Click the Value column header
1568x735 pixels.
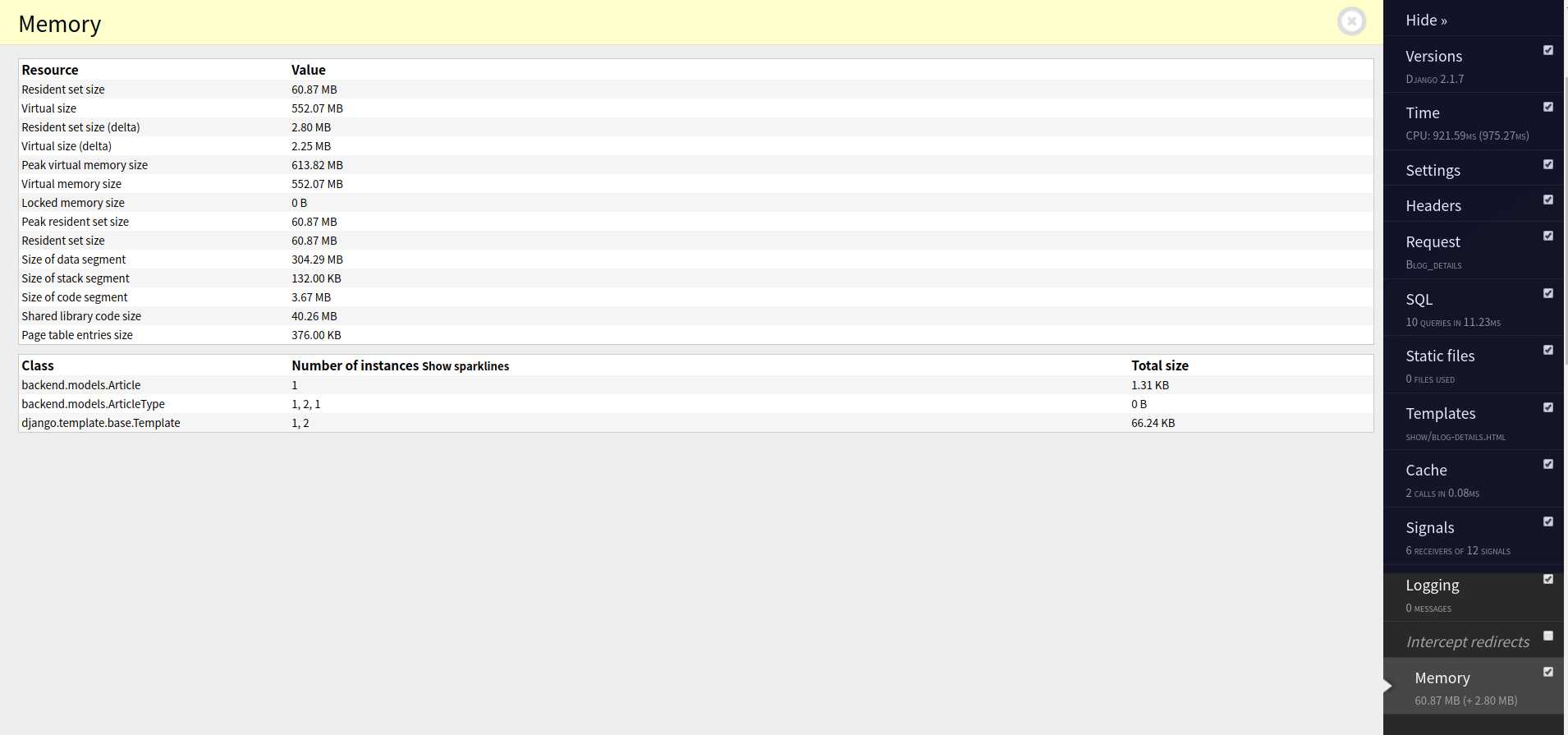309,70
